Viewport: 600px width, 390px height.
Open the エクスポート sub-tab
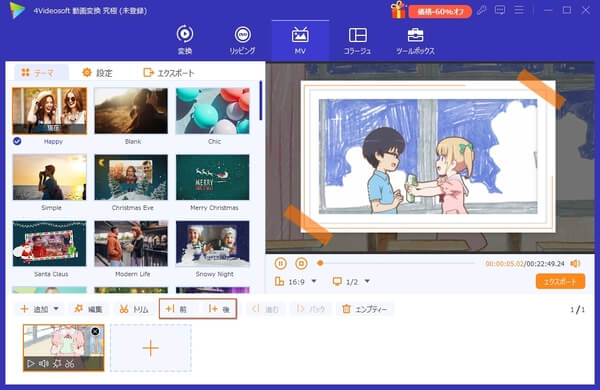point(169,73)
